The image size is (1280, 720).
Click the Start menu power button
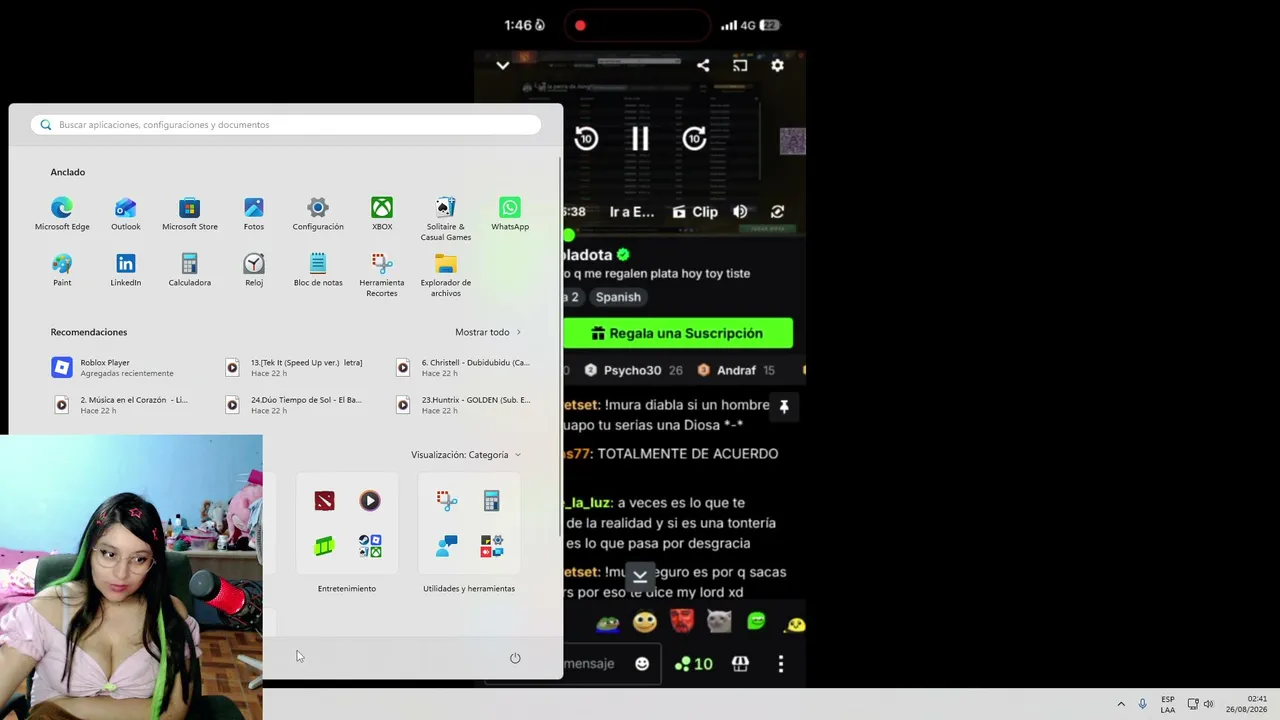(515, 658)
